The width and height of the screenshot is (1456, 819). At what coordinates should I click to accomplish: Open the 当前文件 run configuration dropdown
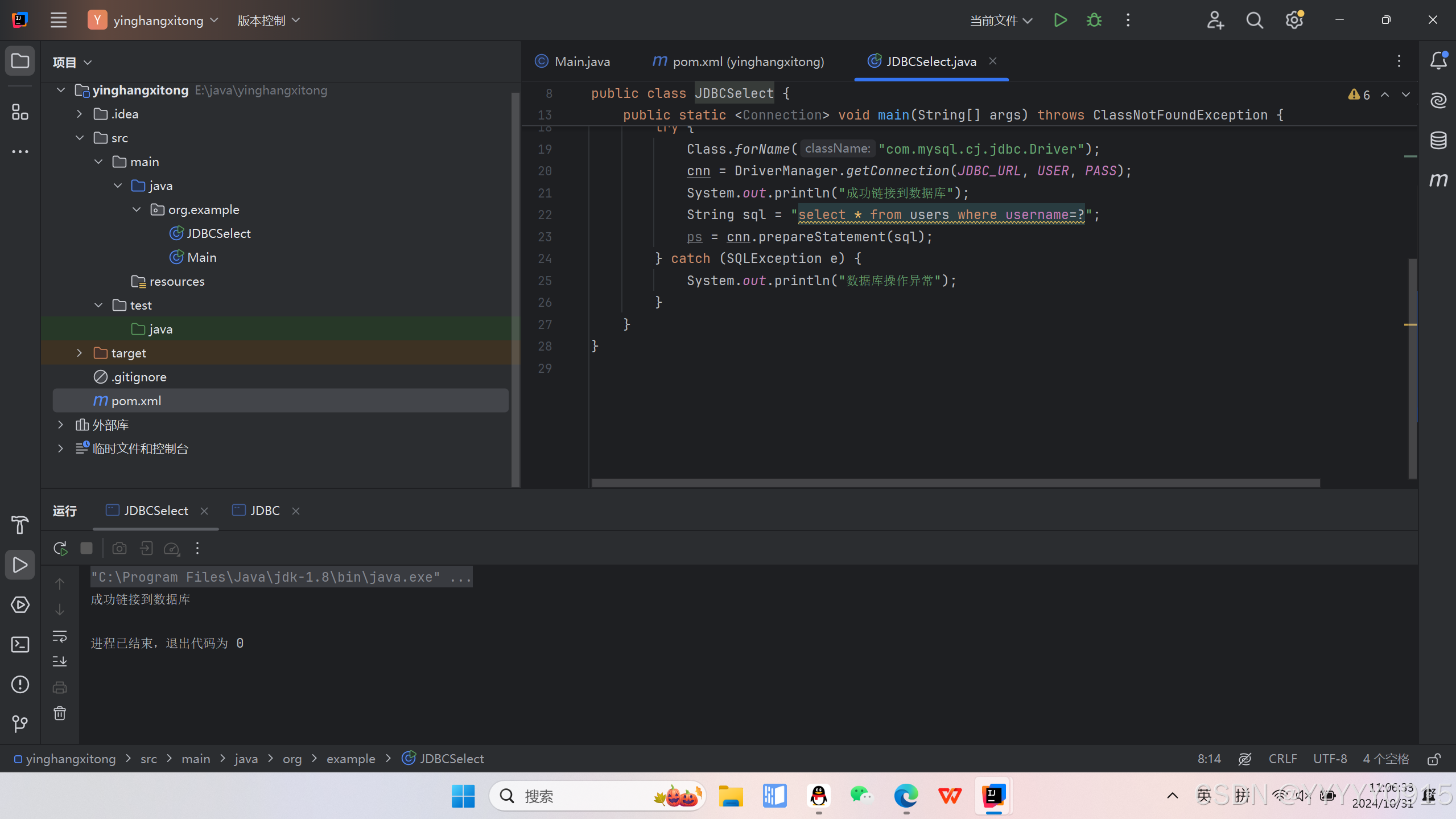tap(1000, 20)
